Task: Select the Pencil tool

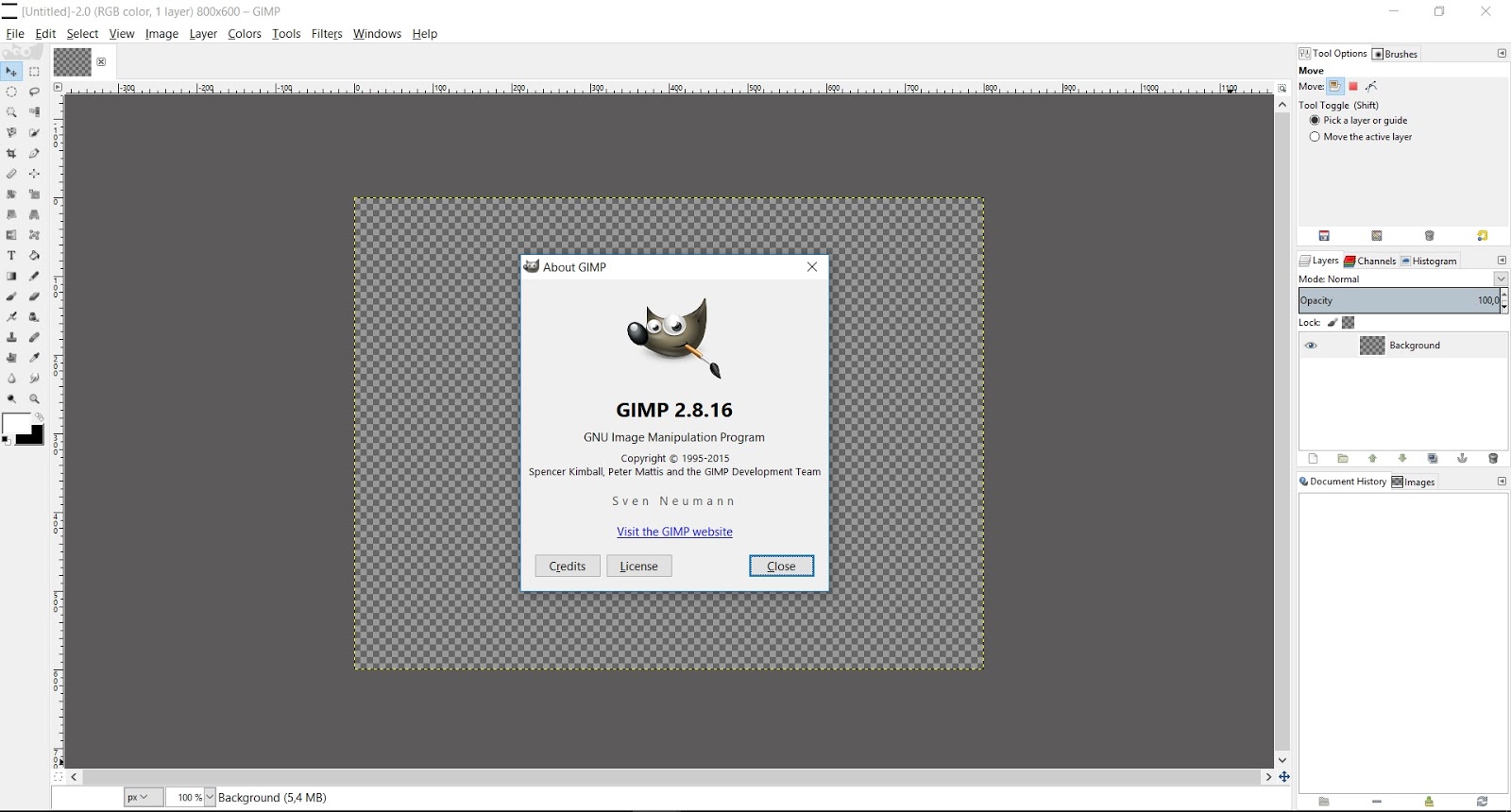Action: tap(35, 277)
